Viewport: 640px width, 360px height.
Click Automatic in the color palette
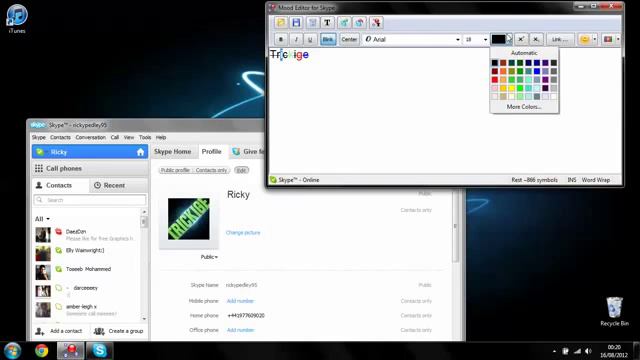point(524,53)
